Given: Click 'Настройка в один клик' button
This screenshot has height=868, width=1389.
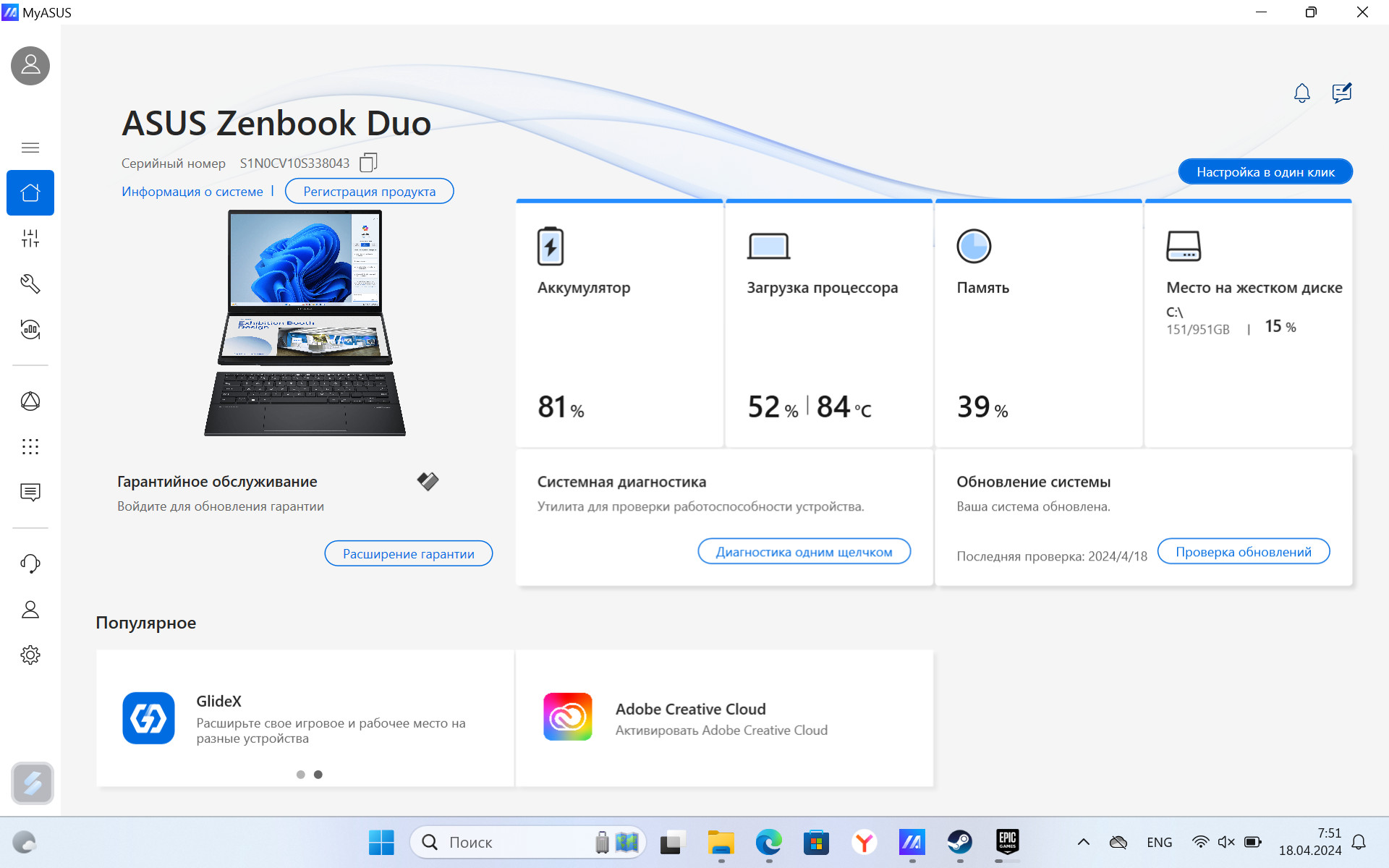Looking at the screenshot, I should pyautogui.click(x=1265, y=171).
